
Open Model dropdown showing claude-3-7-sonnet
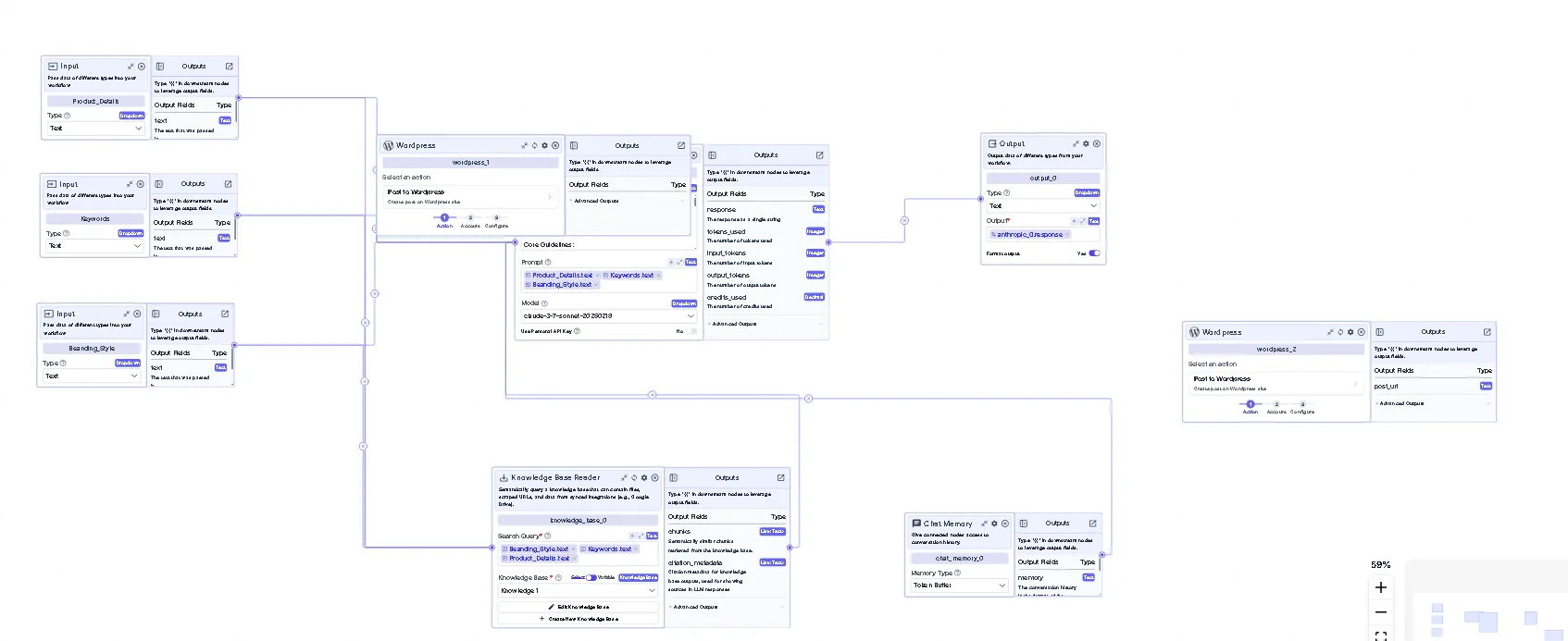click(x=608, y=316)
